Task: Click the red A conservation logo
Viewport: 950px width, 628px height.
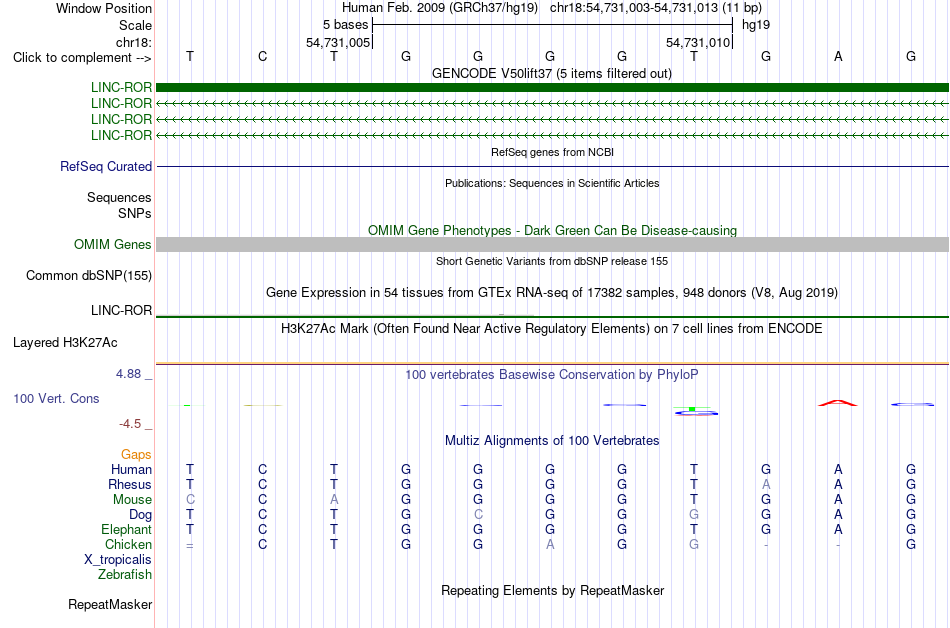Action: 838,403
